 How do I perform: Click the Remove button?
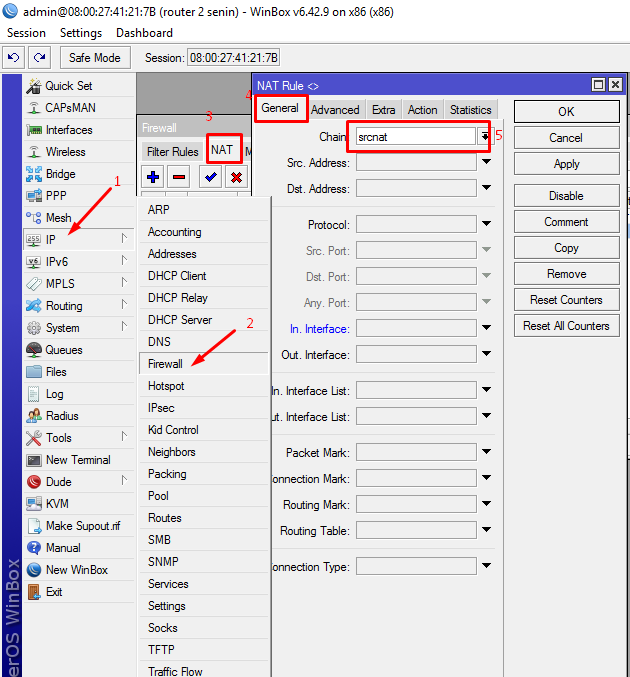[567, 274]
